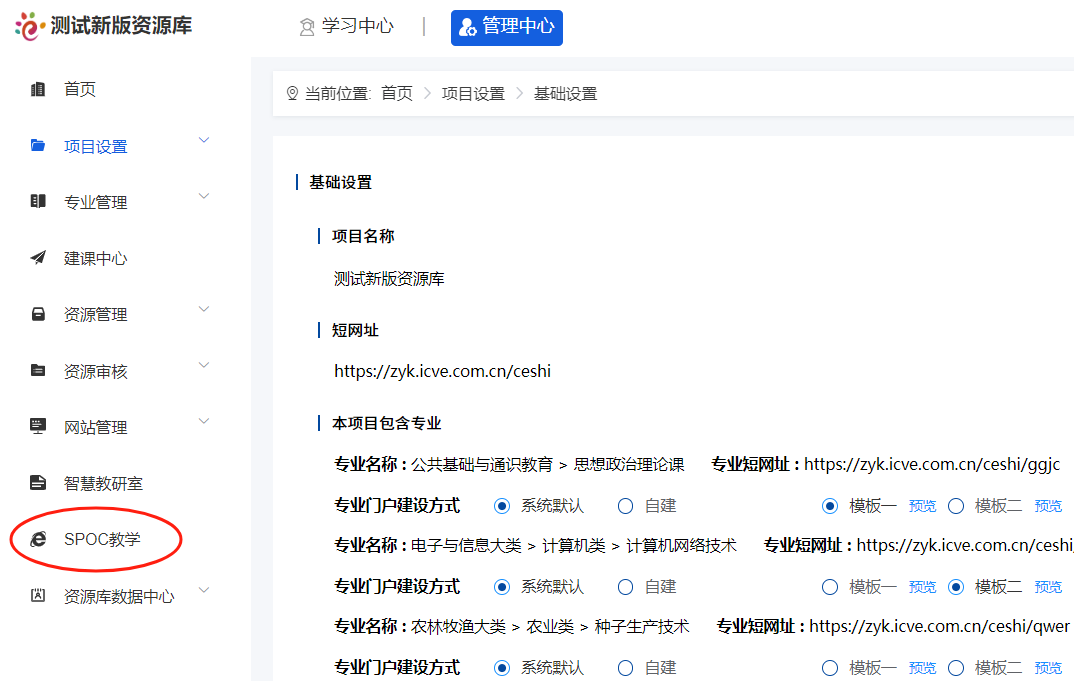This screenshot has height=681, width=1074.
Task: Select 模板一 for 计算机网络技术 portal
Action: 829,587
